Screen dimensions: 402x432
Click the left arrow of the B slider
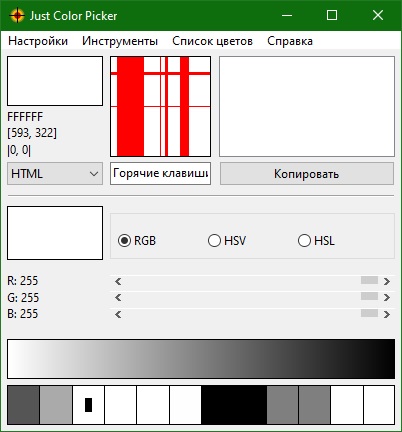click(118, 314)
